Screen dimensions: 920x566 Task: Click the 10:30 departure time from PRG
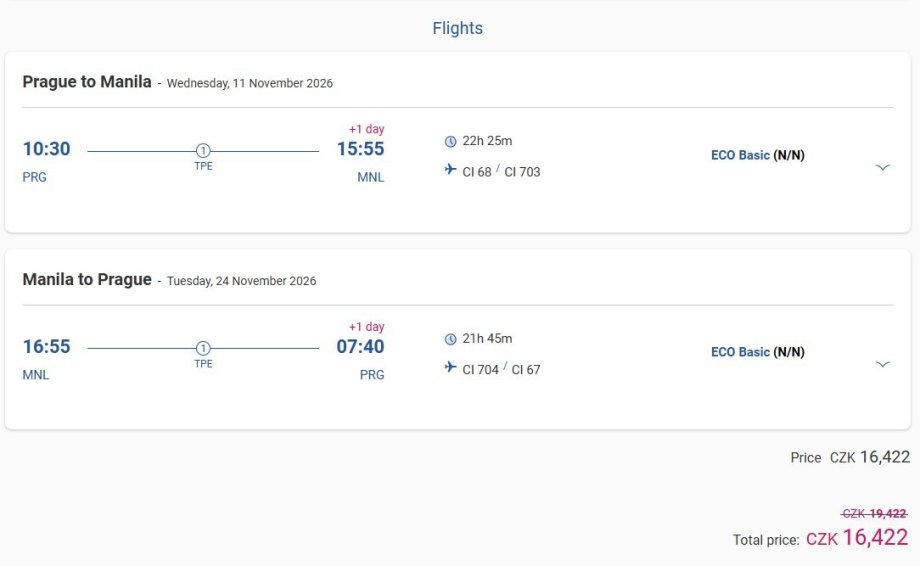pos(47,149)
